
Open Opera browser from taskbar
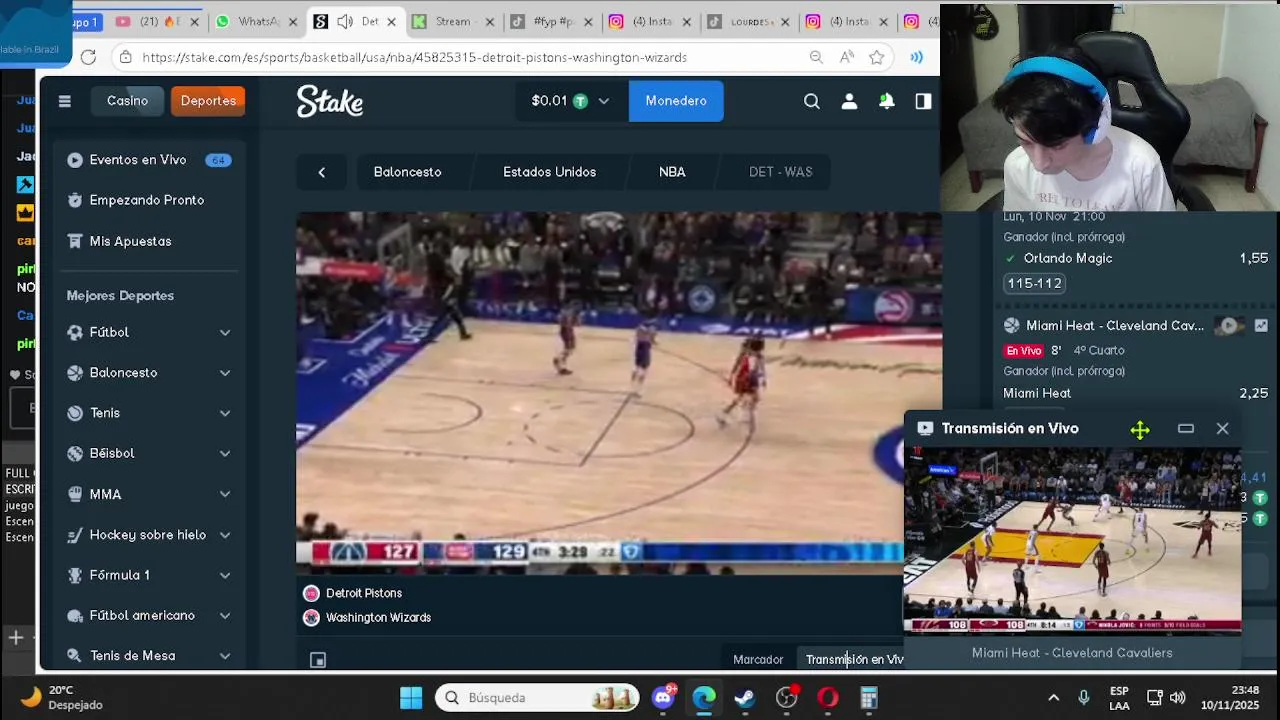click(828, 698)
